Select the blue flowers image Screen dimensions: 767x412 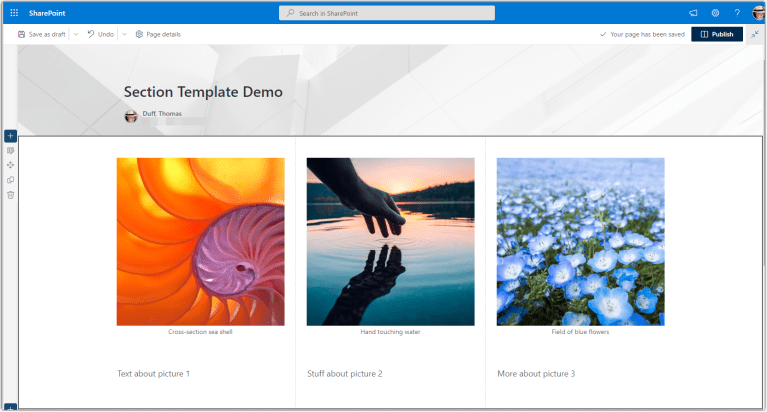[581, 242]
